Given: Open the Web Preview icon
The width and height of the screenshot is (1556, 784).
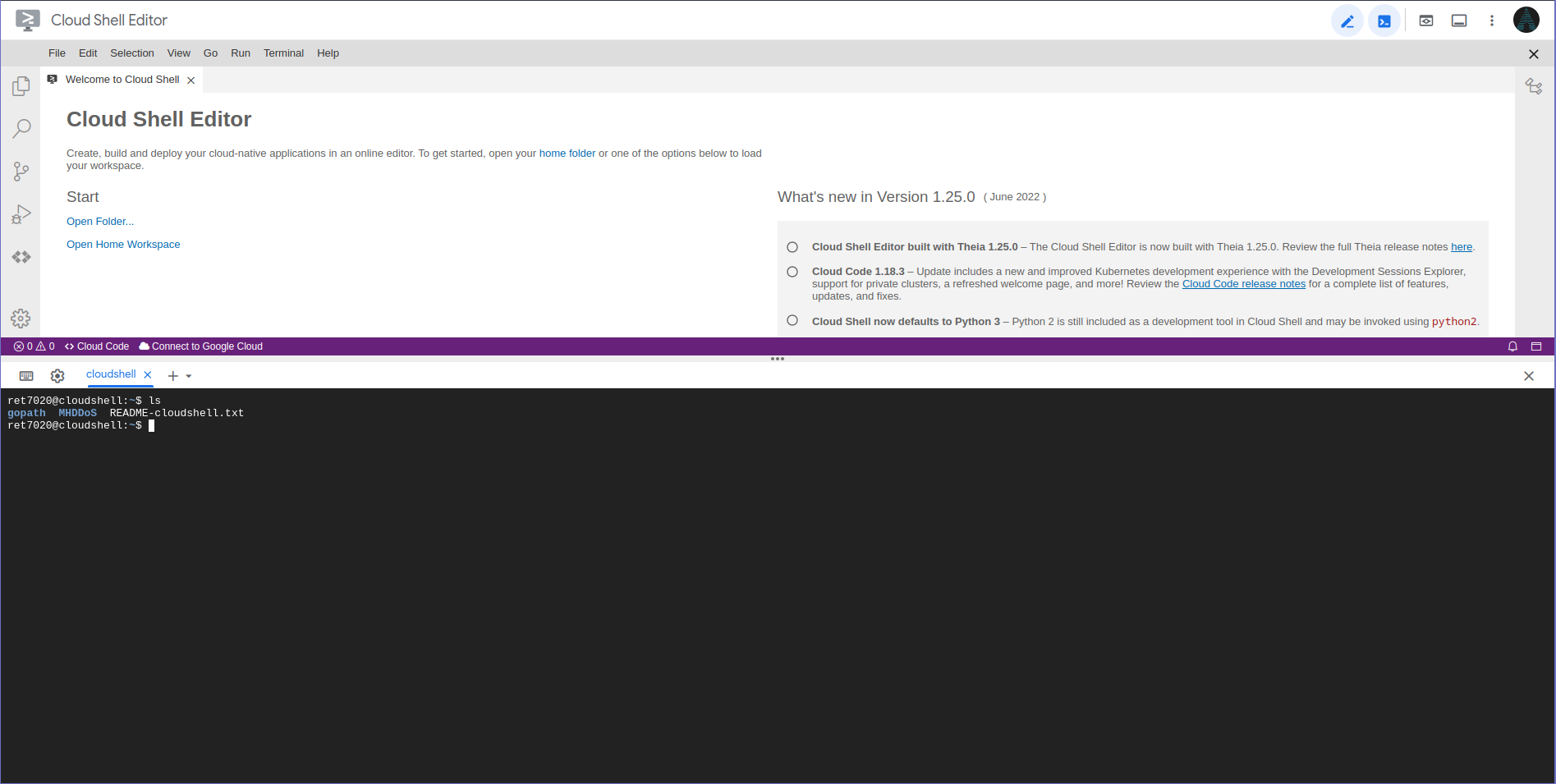Looking at the screenshot, I should click(1426, 21).
